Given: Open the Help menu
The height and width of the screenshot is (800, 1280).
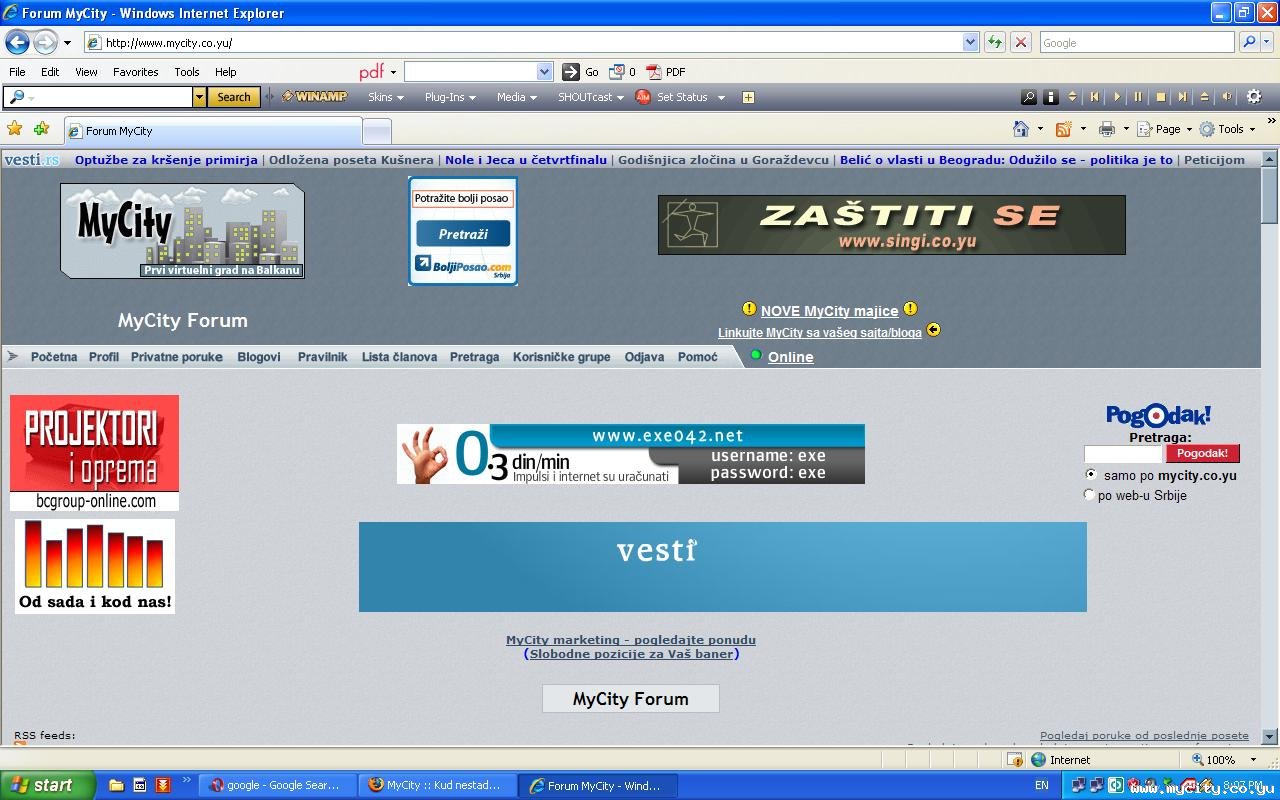Looking at the screenshot, I should [226, 72].
